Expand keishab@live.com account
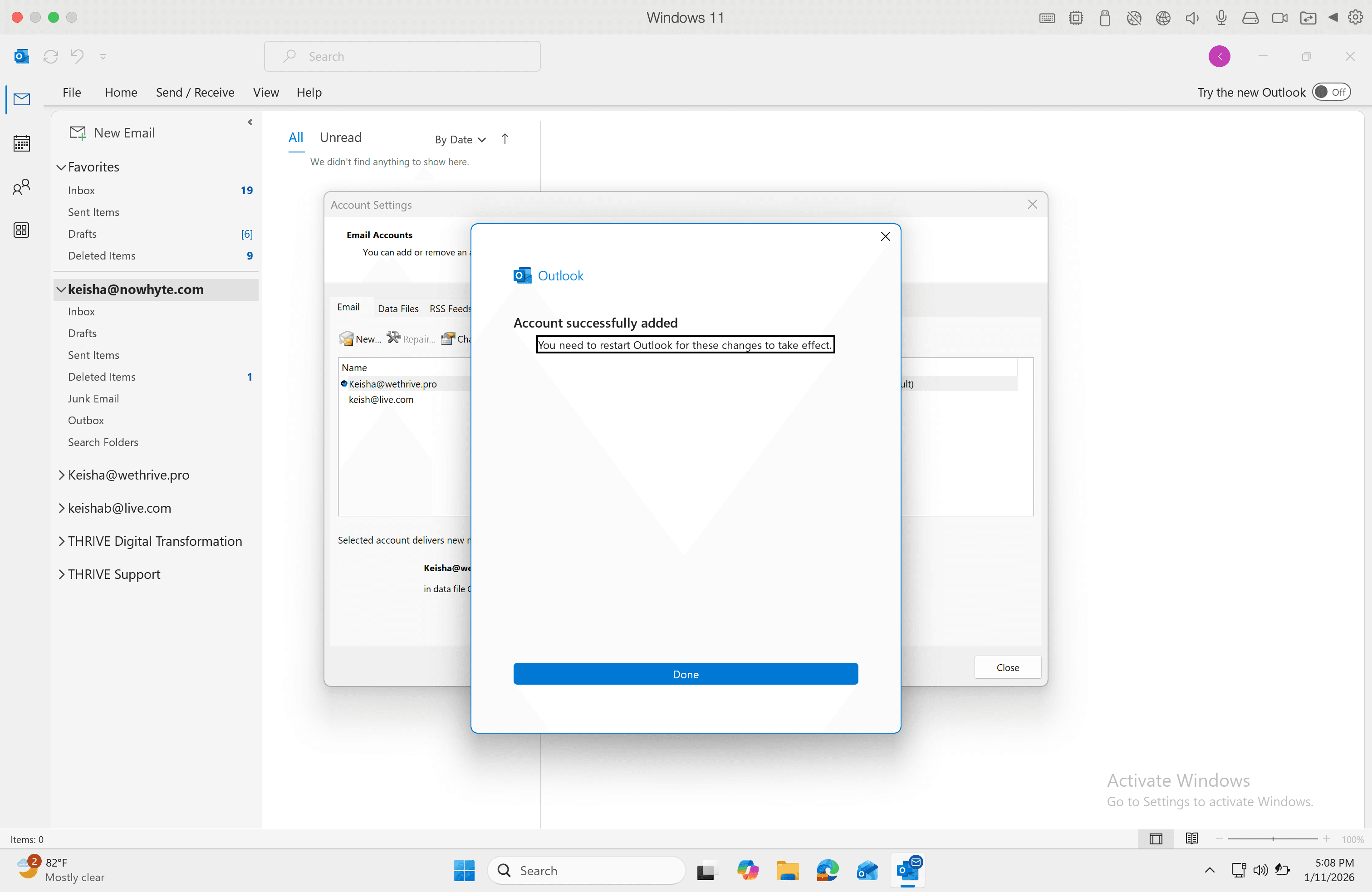This screenshot has width=1372, height=892. click(61, 508)
